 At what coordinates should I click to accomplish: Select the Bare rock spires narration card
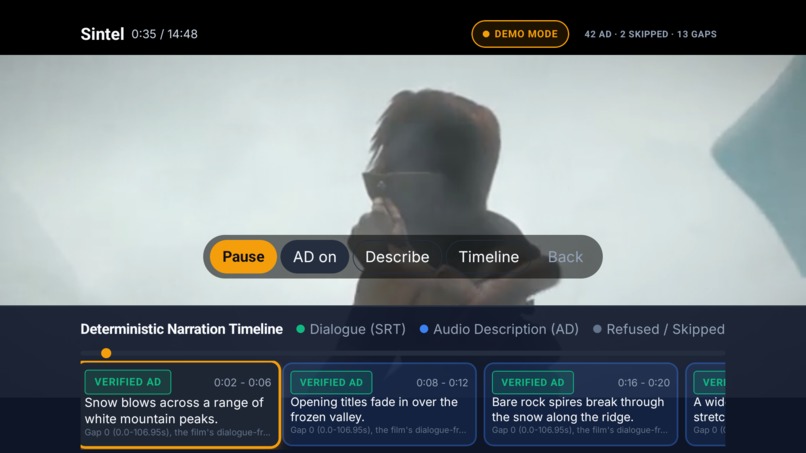tap(581, 404)
